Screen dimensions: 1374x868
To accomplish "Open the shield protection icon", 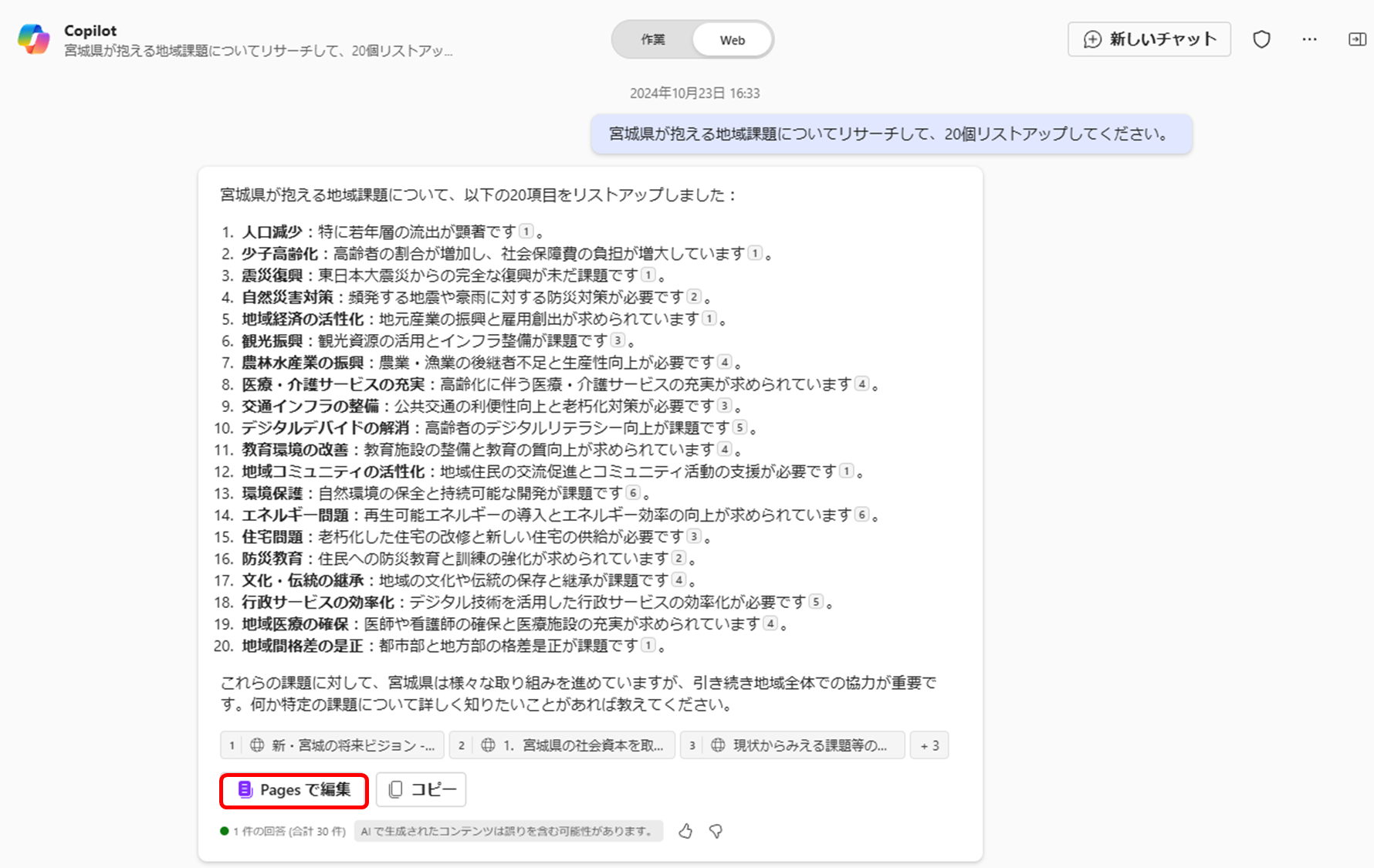I will click(1261, 39).
